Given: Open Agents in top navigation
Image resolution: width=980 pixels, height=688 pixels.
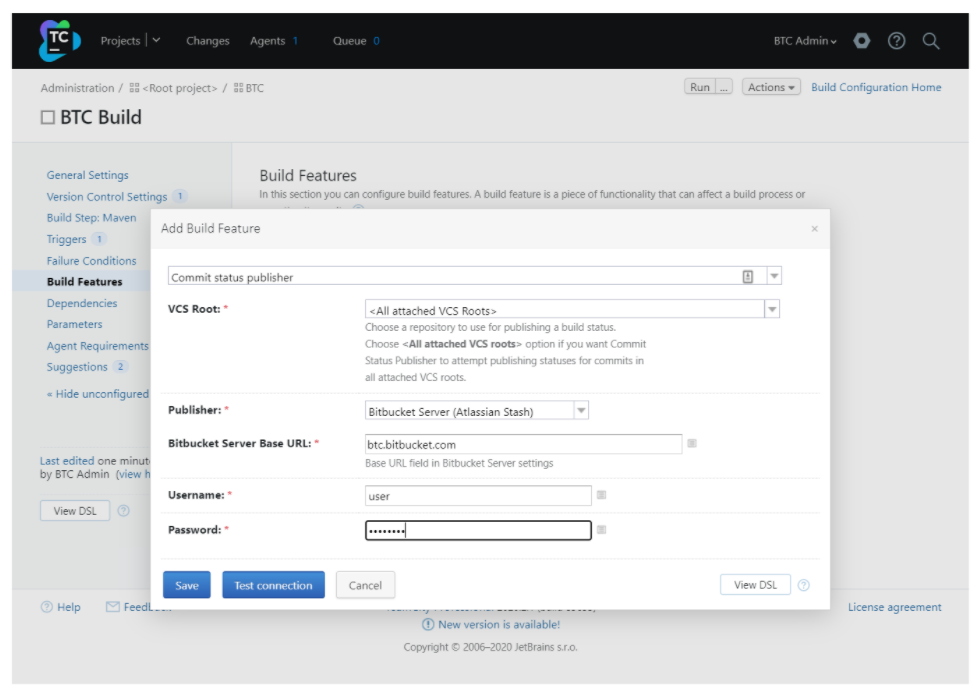Looking at the screenshot, I should 268,41.
